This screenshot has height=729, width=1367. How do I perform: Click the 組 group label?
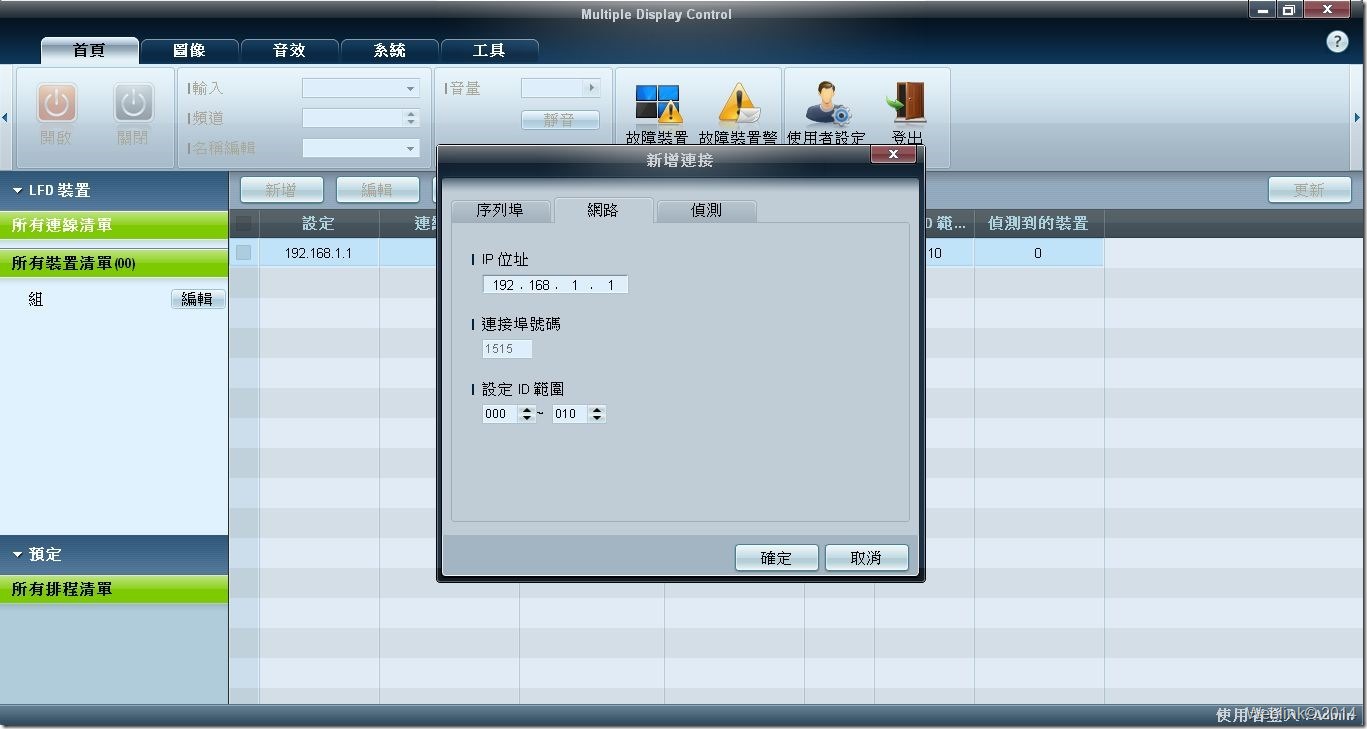click(36, 299)
